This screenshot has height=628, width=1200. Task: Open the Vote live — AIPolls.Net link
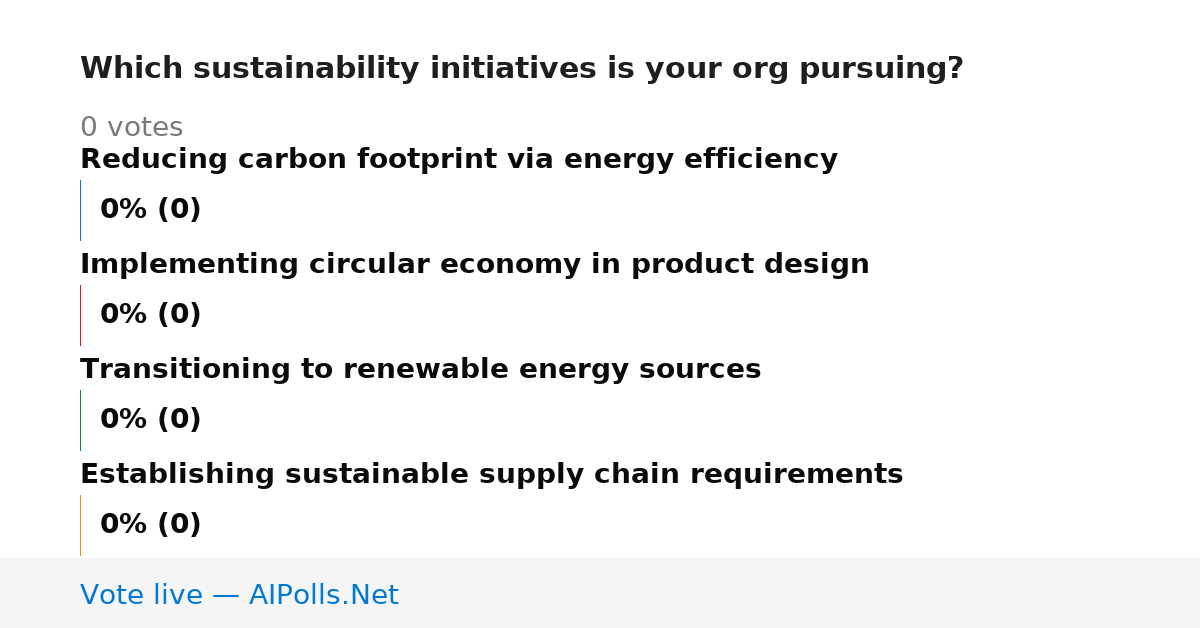coord(239,596)
